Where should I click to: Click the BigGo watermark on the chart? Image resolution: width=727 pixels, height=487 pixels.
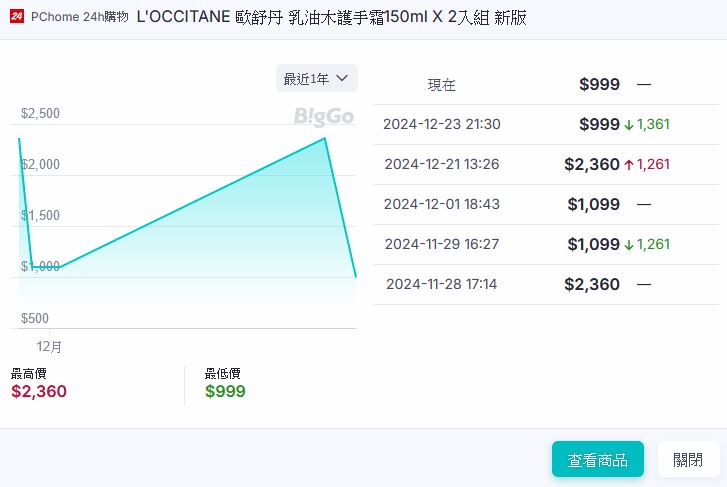click(x=324, y=117)
